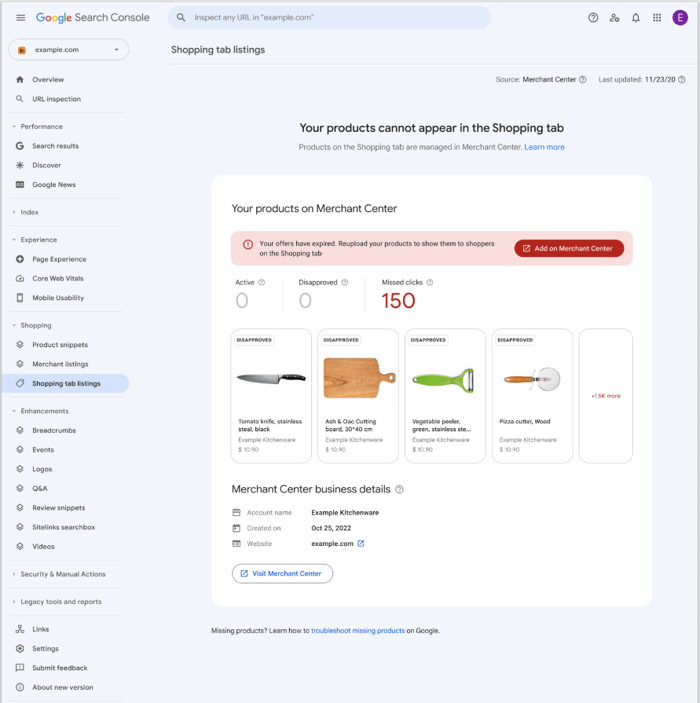Open the Google apps grid

tap(657, 17)
